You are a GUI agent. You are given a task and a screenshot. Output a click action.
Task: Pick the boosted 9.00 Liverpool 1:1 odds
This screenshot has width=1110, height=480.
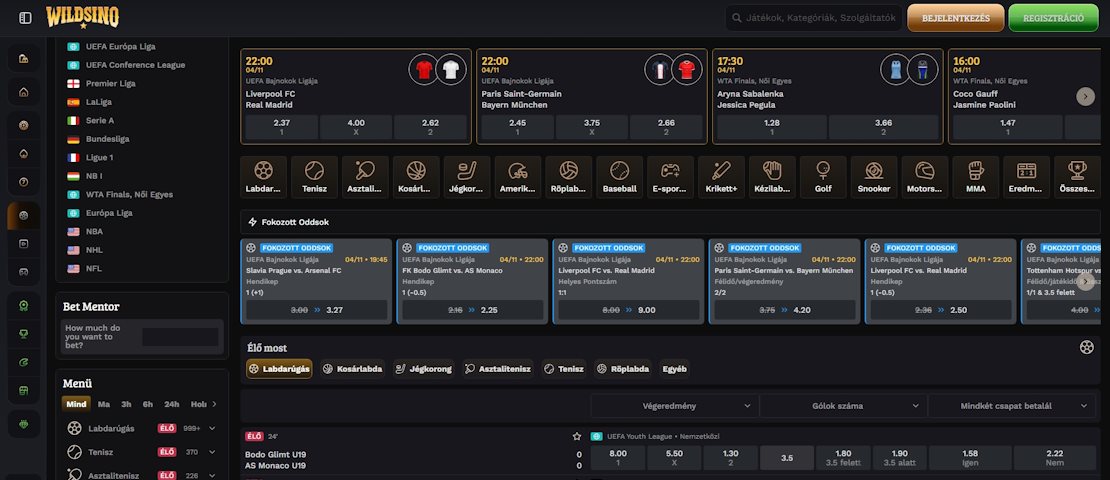point(629,310)
